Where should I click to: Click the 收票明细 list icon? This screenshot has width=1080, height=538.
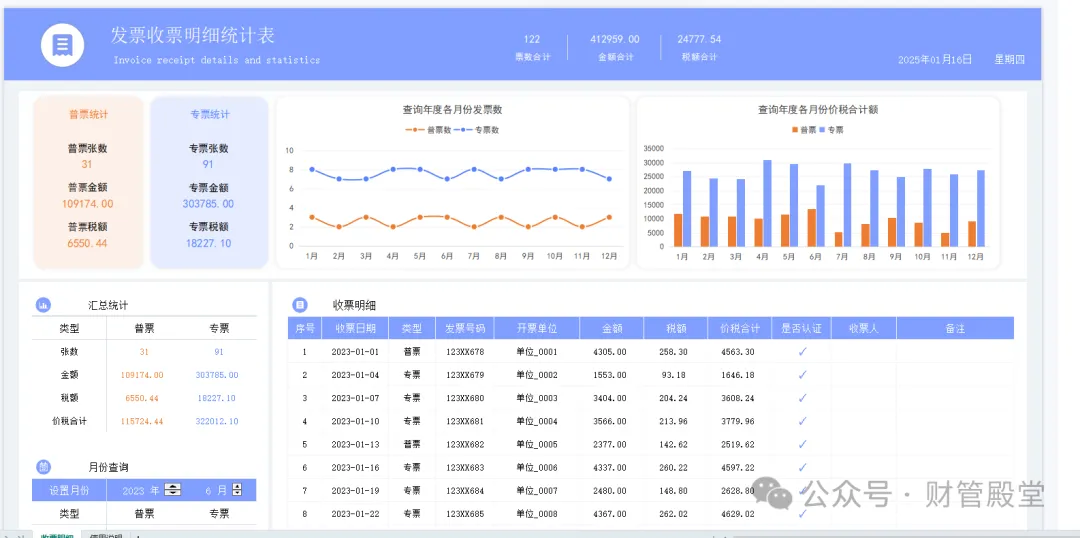(300, 304)
